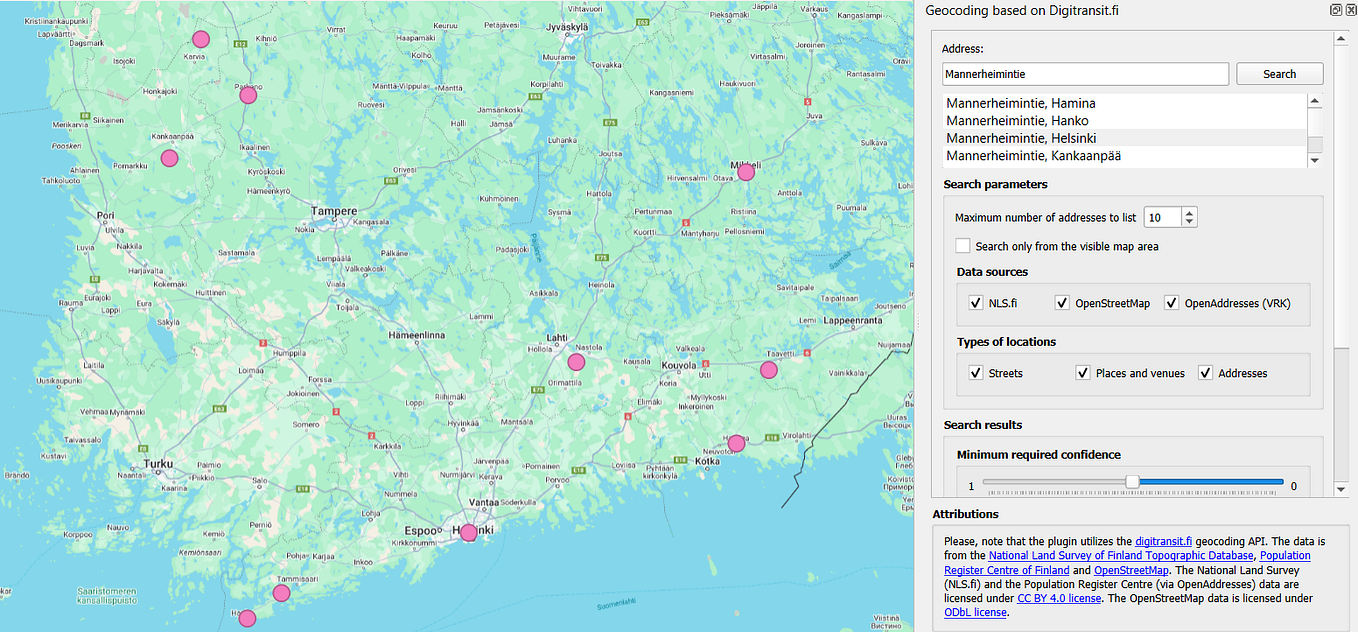
Task: Enable searching only from visible map area
Action: 963,245
